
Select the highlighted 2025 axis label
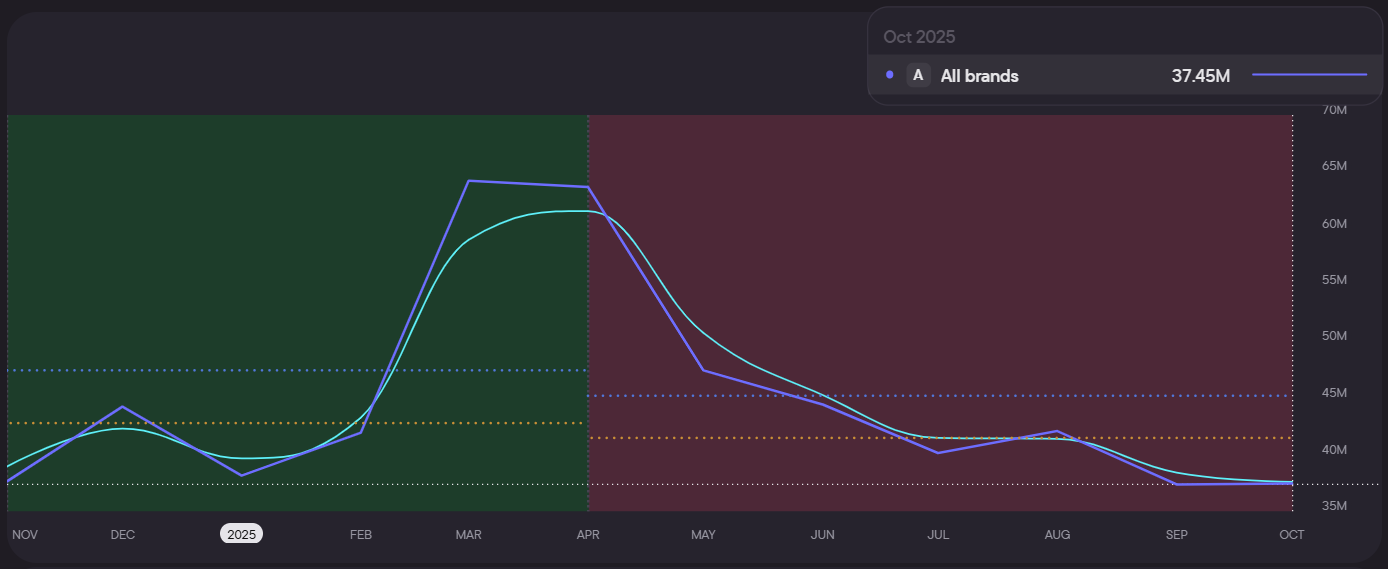point(242,534)
